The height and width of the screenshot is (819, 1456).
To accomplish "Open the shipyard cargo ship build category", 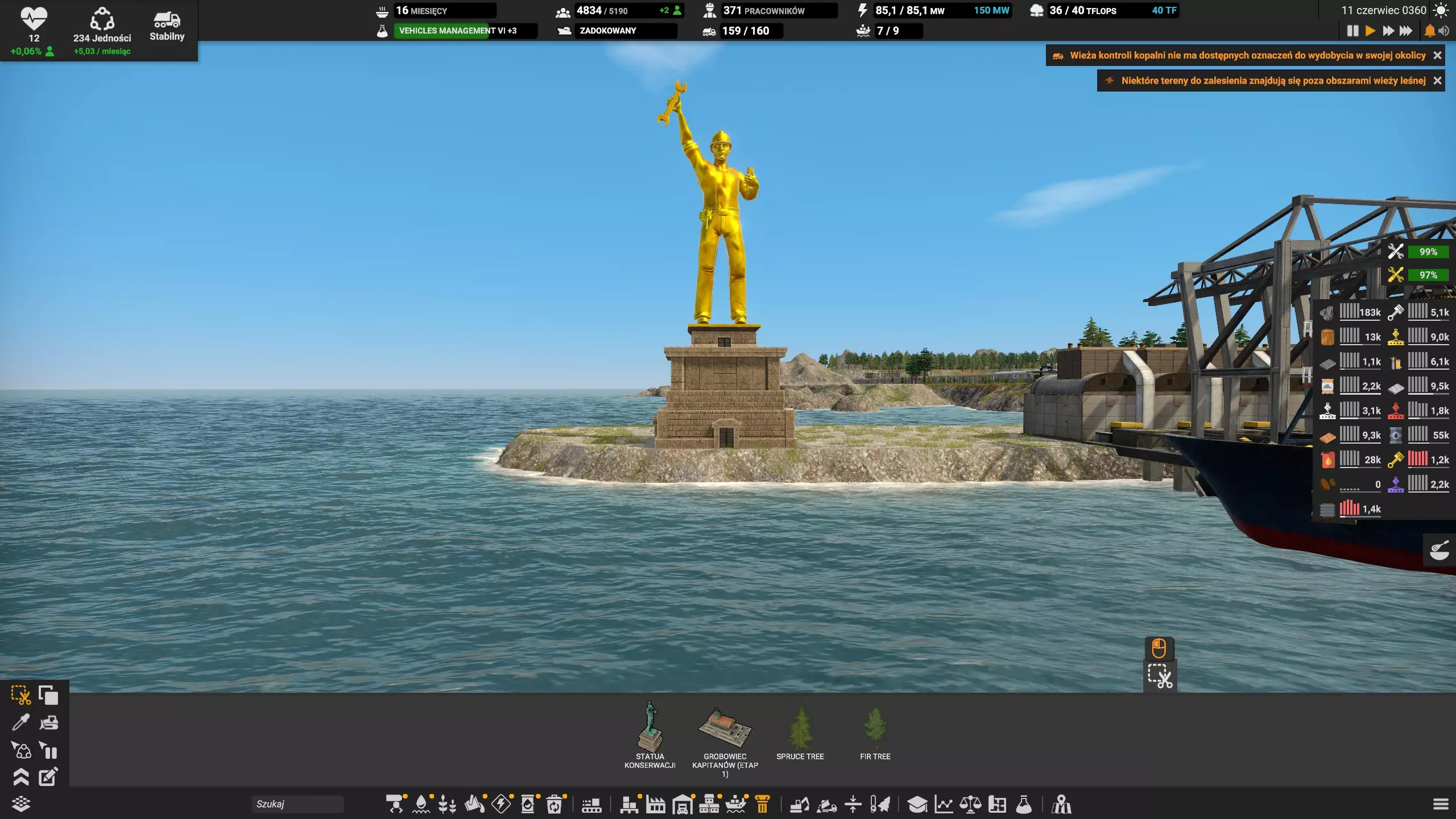I will point(736,804).
